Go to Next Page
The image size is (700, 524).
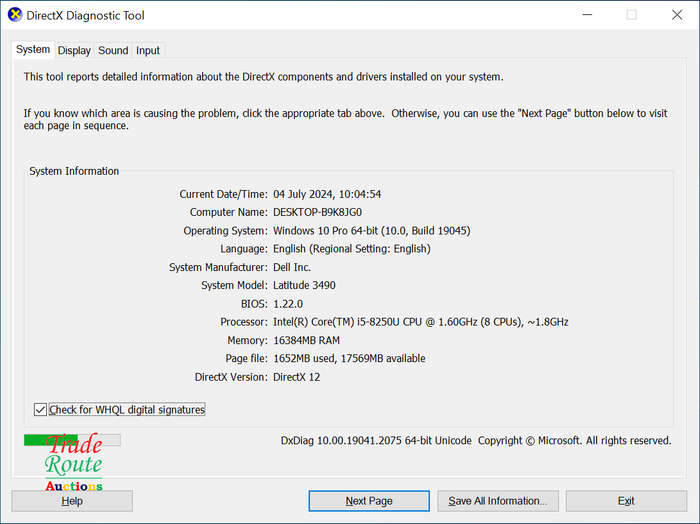point(369,501)
